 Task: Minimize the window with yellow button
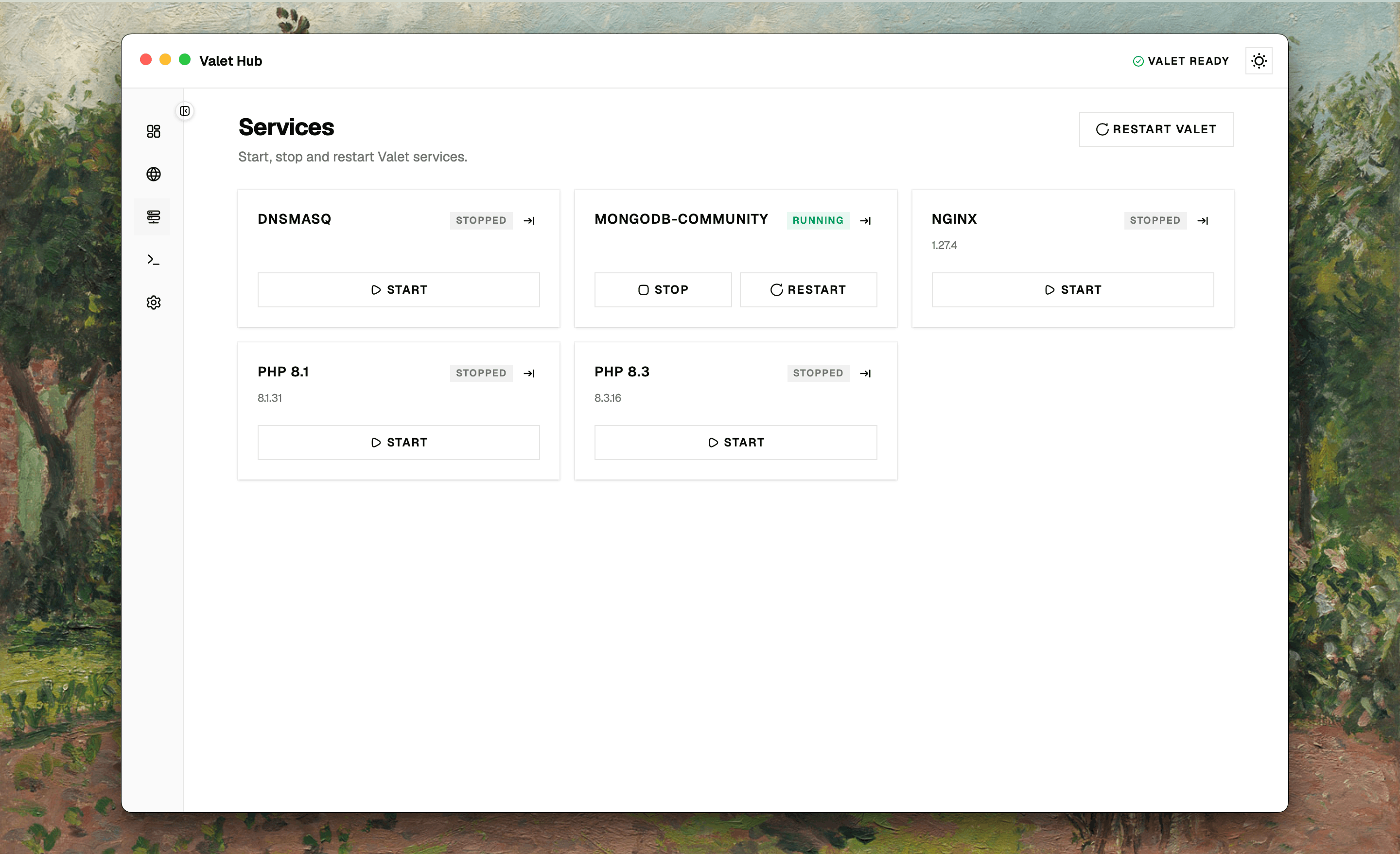[x=165, y=60]
